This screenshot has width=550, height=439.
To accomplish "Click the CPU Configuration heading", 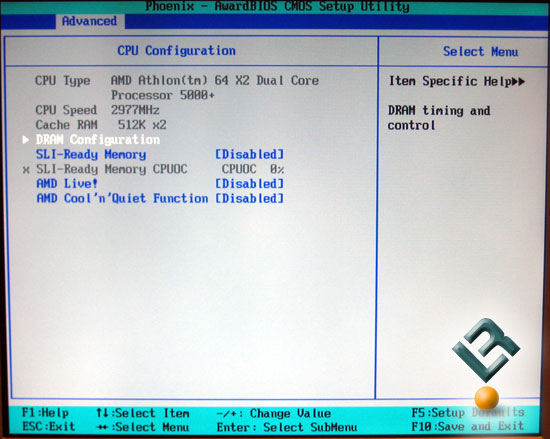I will [176, 51].
